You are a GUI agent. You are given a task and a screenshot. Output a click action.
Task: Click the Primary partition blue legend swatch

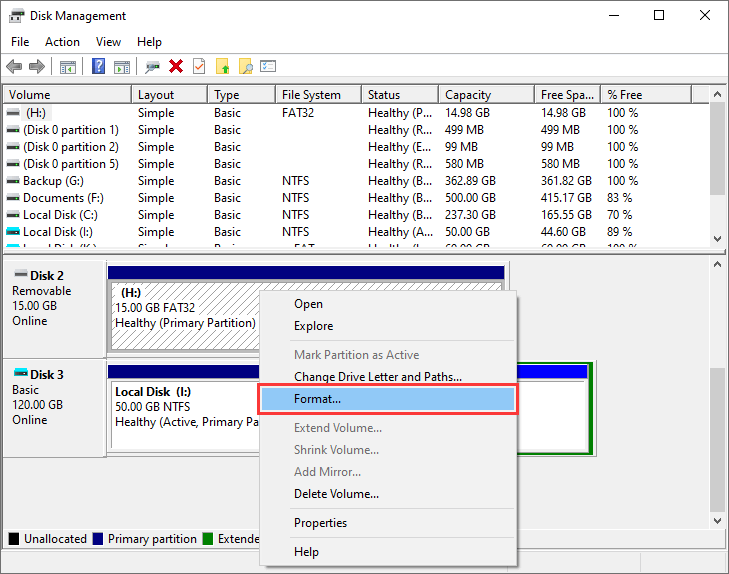[98, 539]
